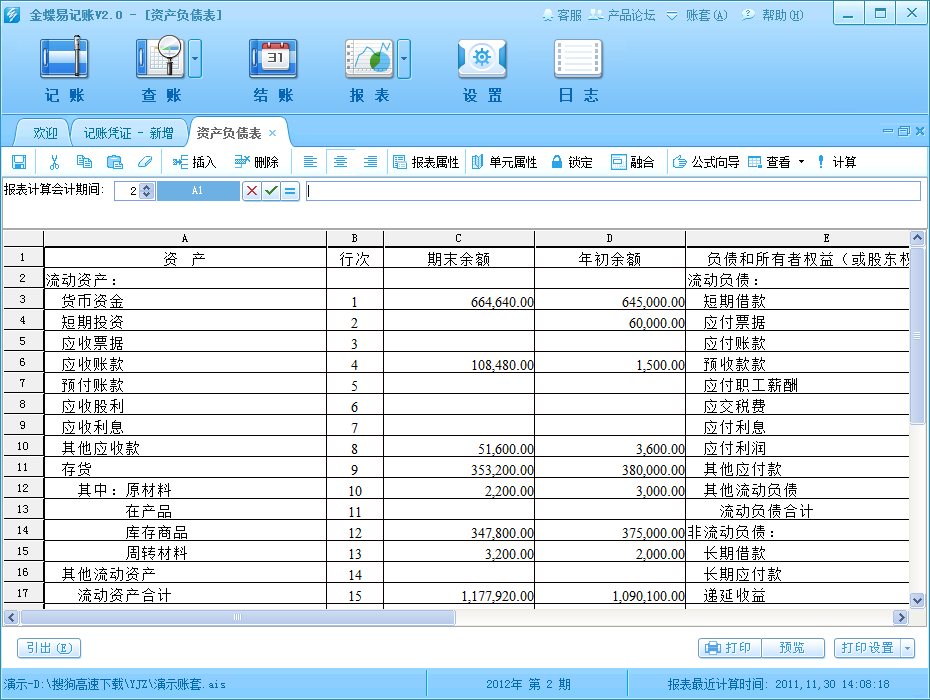Click the 融合 merge cells button
Viewport: 930px width, 700px height.
632,162
